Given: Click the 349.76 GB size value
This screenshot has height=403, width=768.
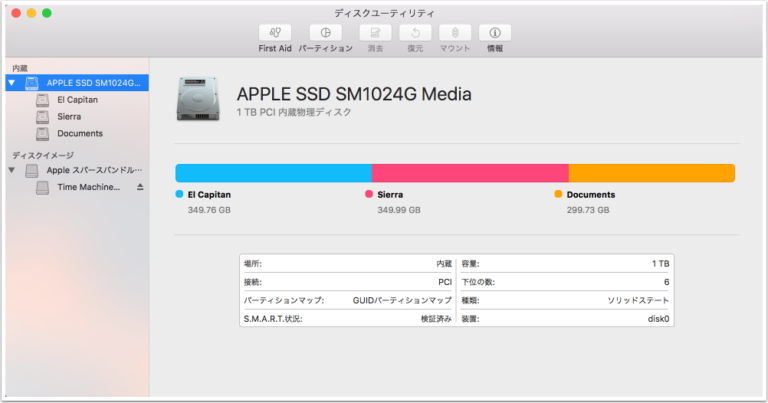Looking at the screenshot, I should 209,210.
